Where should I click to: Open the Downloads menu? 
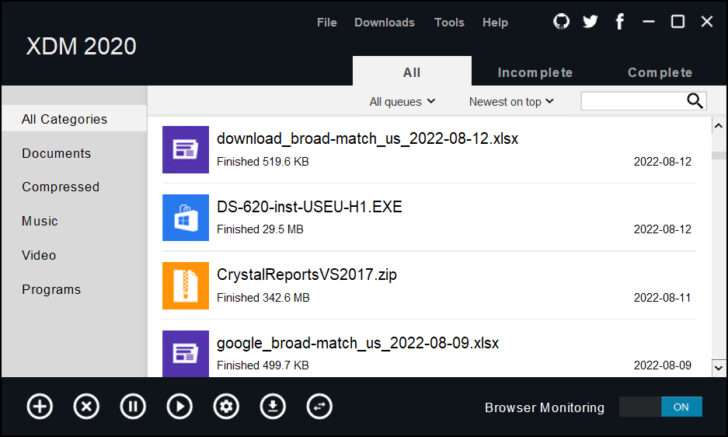384,22
